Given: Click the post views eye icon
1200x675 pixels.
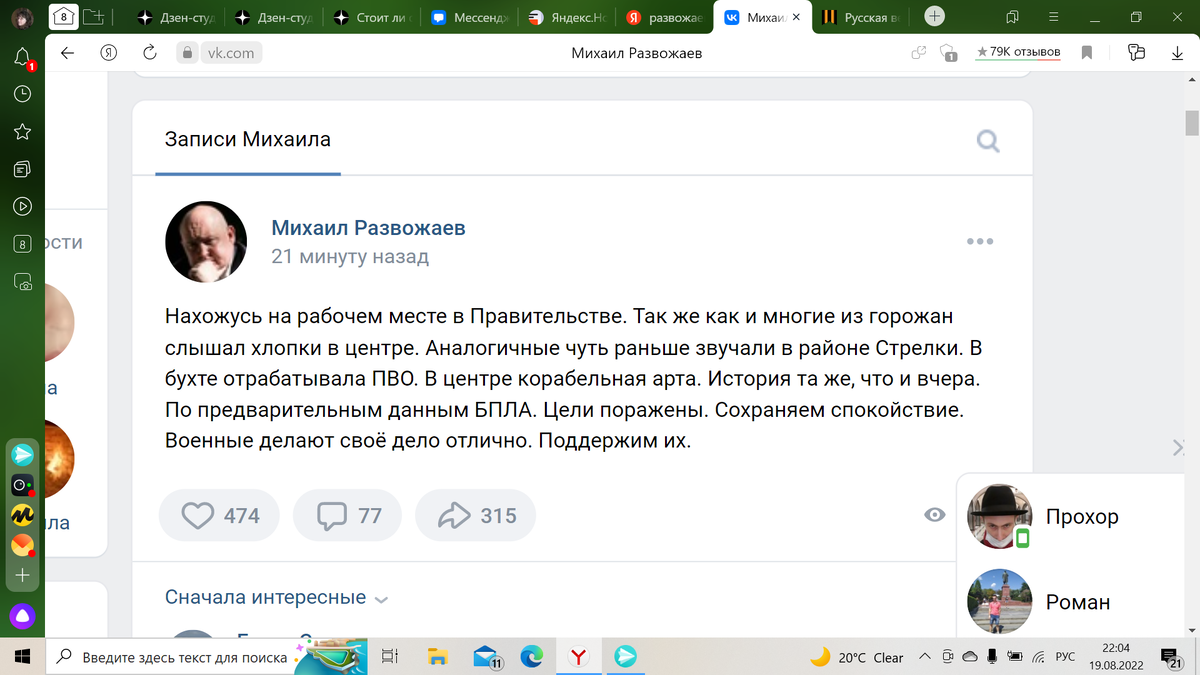Looking at the screenshot, I should [934, 514].
